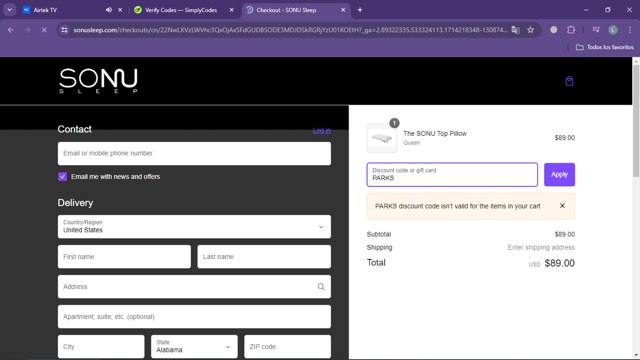Click the SONU Sleep logo
The image size is (640, 360).
pos(98,80)
